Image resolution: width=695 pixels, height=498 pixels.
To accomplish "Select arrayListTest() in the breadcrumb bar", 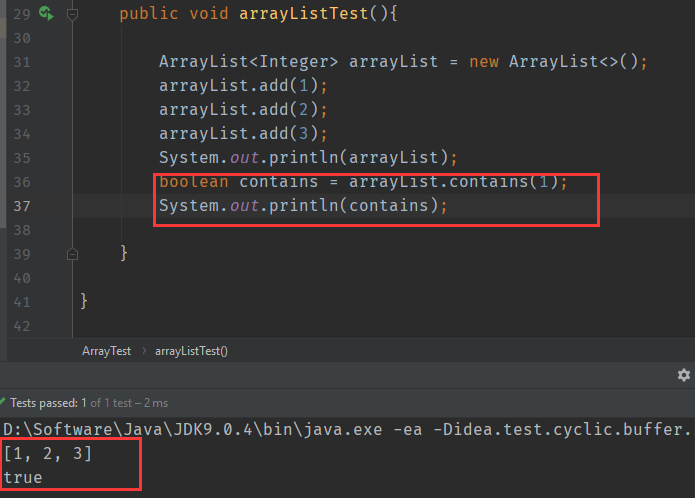I will coord(191,351).
